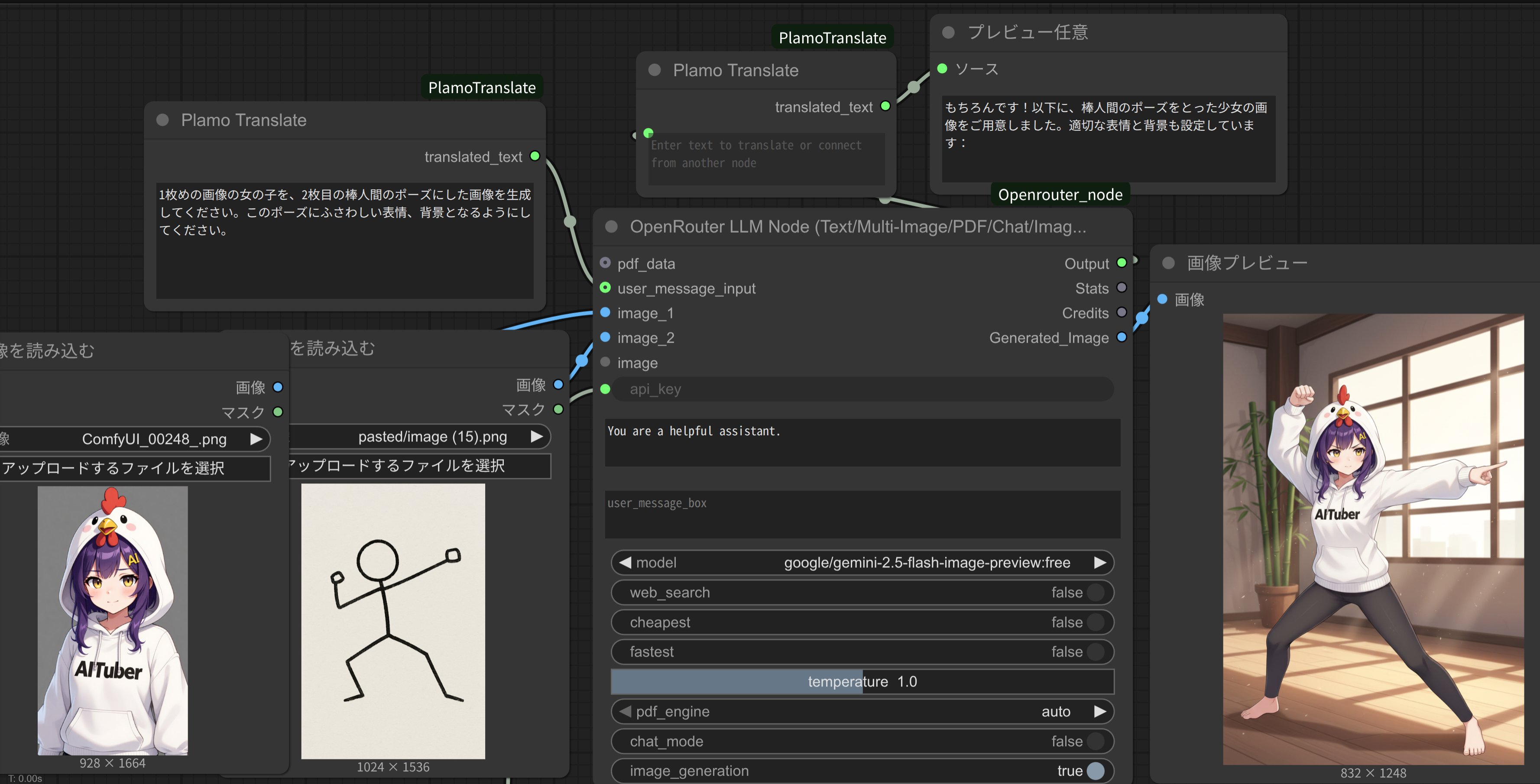Click the image_1 blue input socket
This screenshot has height=784, width=1540.
(x=605, y=313)
